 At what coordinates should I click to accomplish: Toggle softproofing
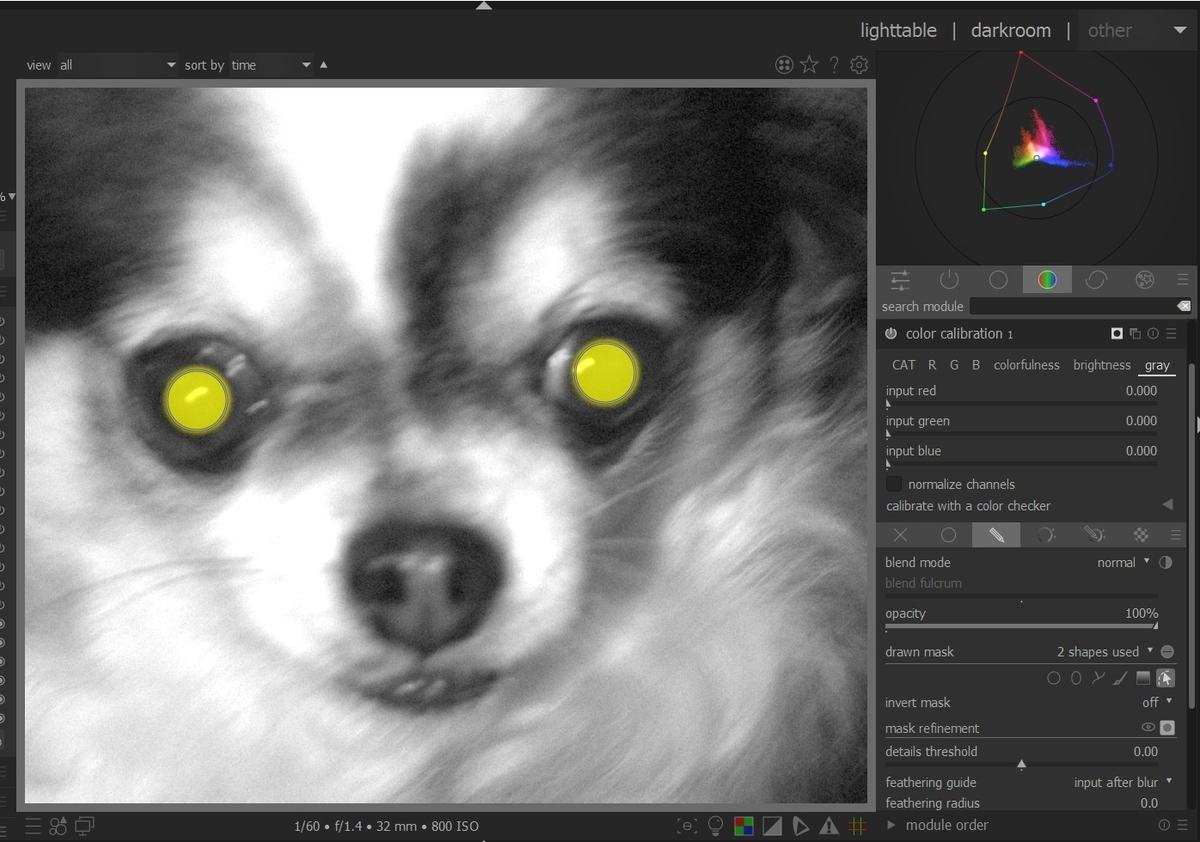[801, 826]
